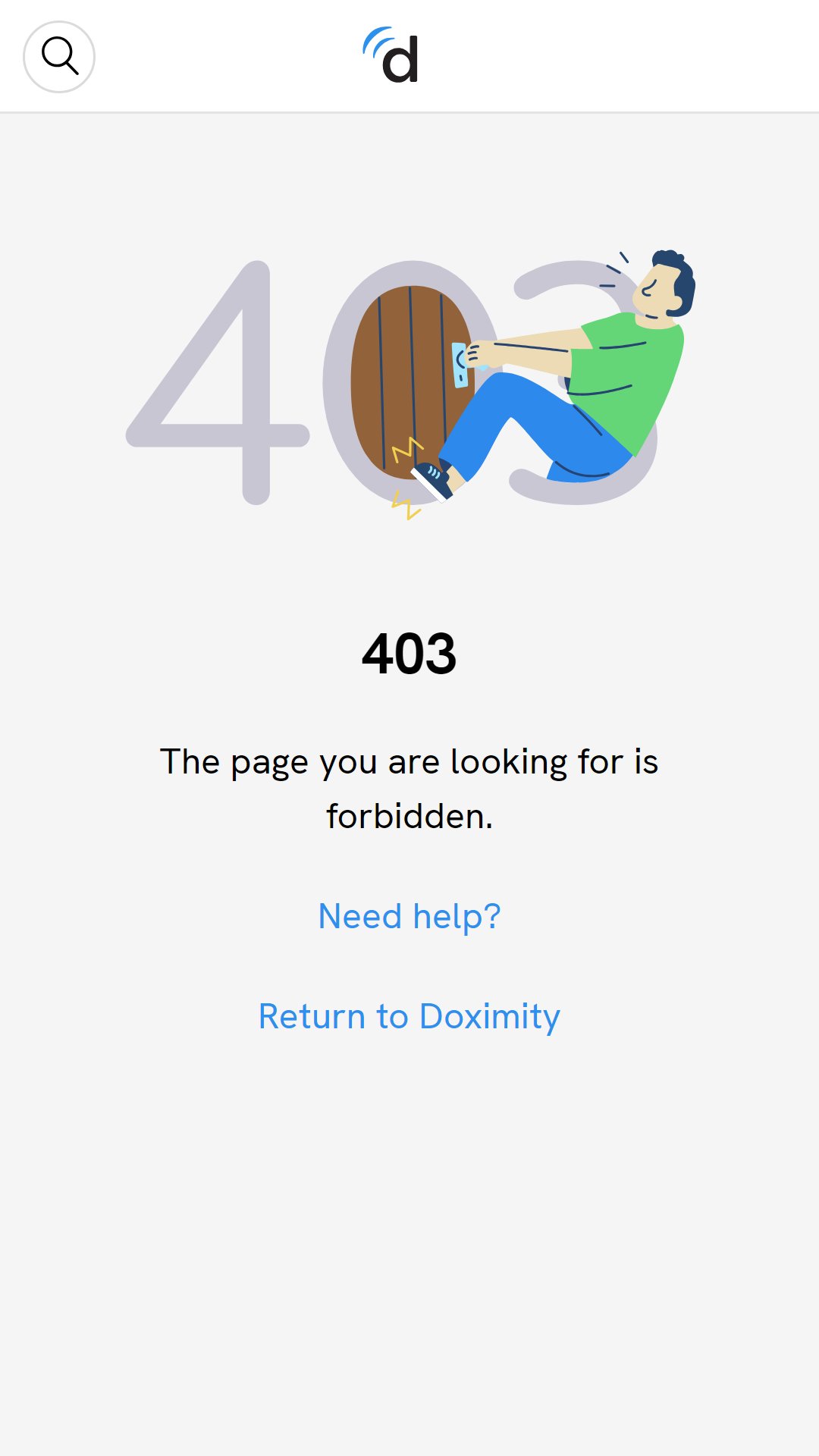Click the man's dark blue hair

pos(677,279)
